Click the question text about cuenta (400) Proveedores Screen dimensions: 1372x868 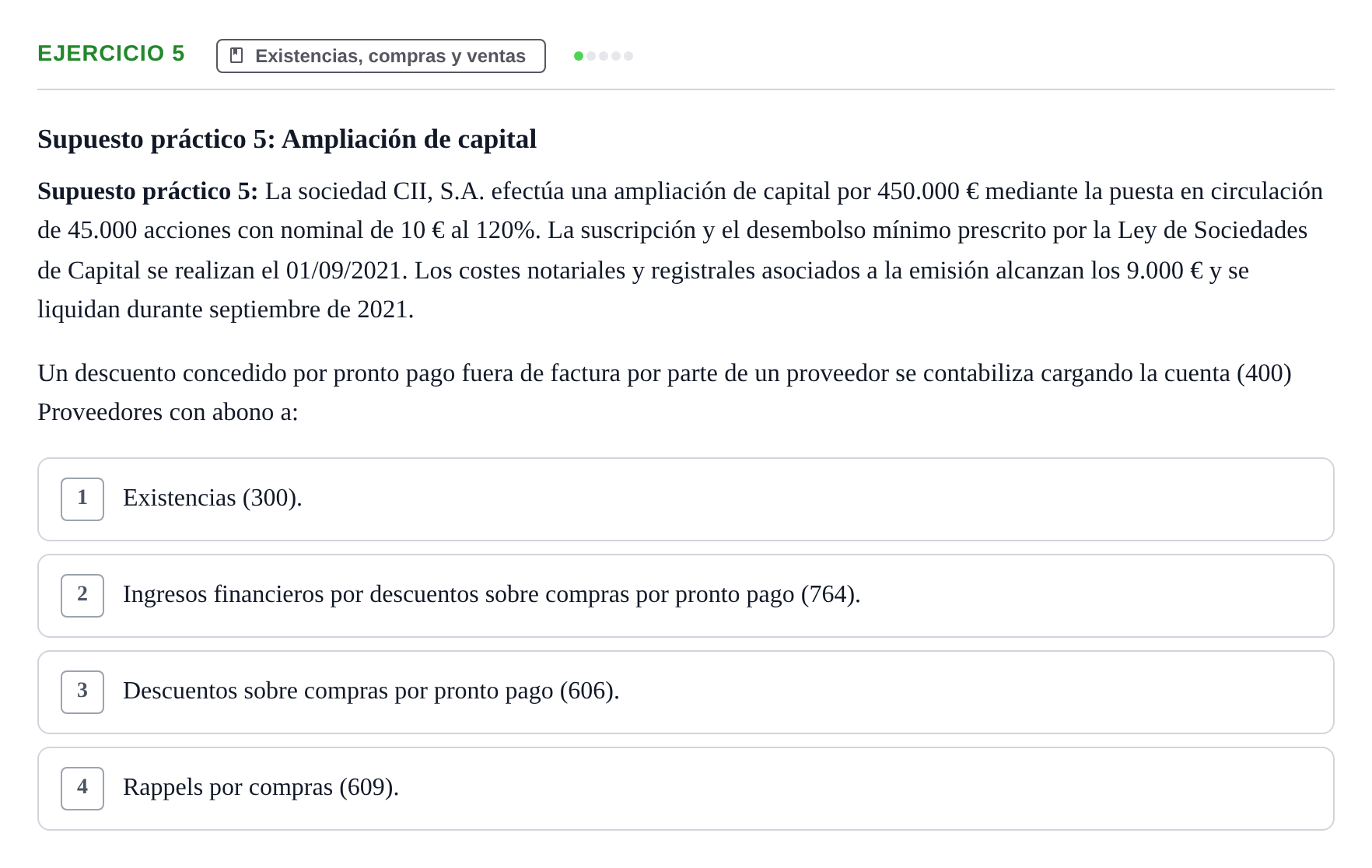665,393
